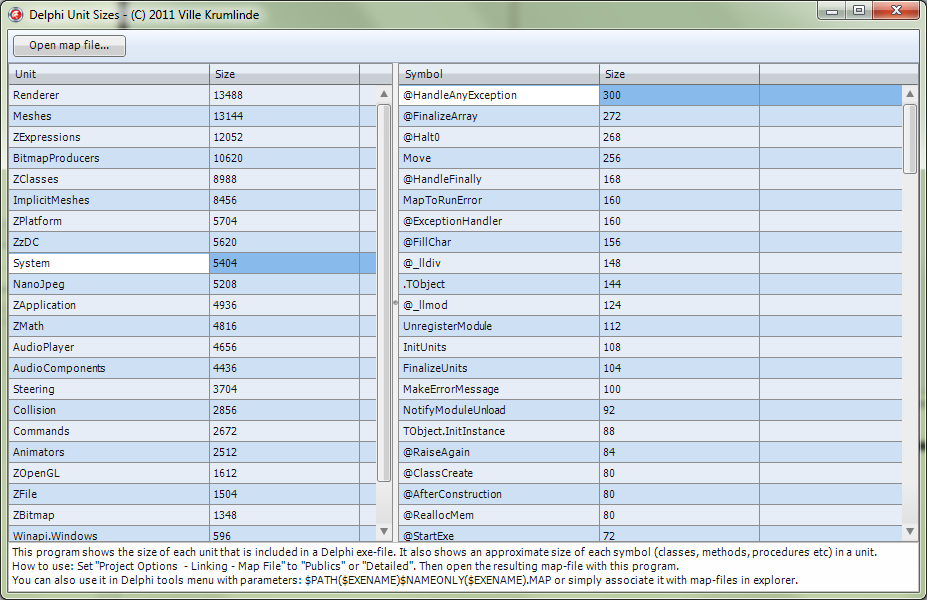Click the unit list scrollbar thumb
This screenshot has width=927, height=600.
point(384,293)
